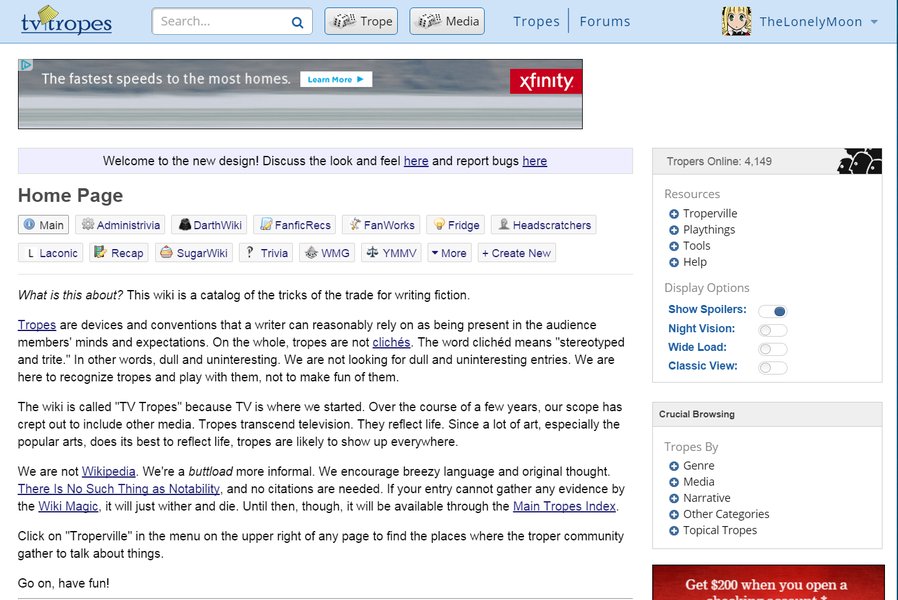
Task: Open There Is No Such Thing as Notability link
Action: 119,489
